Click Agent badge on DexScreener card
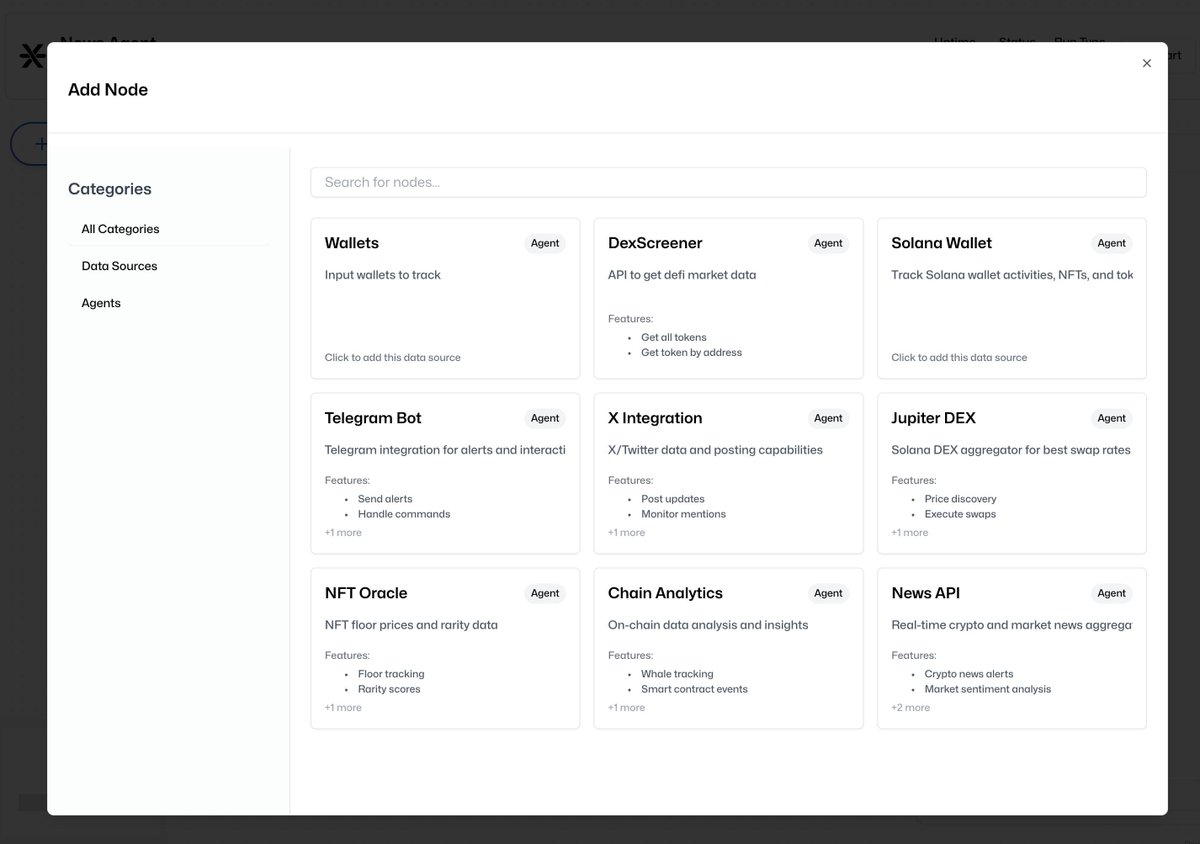1200x844 pixels. pos(828,243)
